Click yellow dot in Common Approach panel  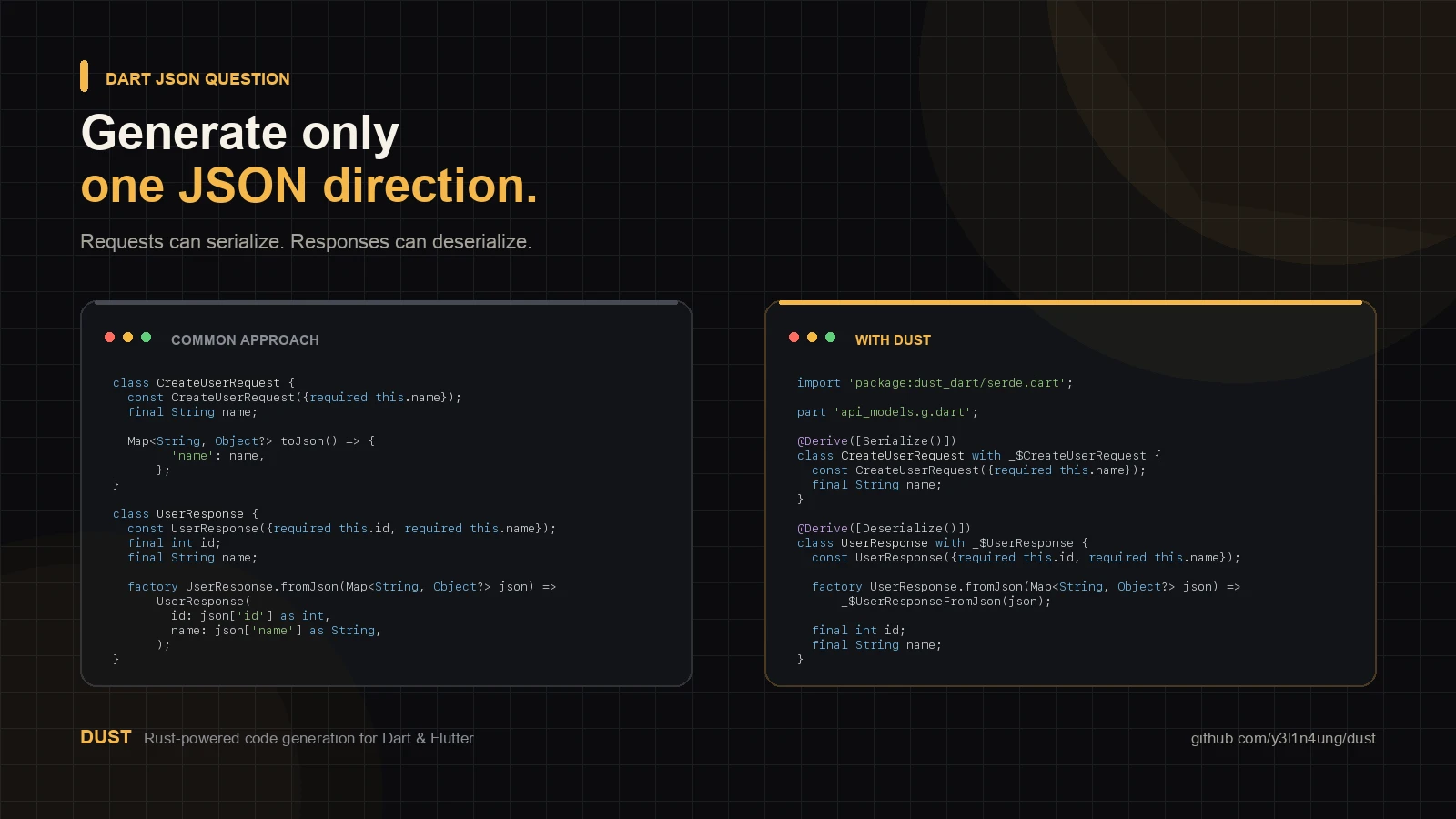click(127, 338)
